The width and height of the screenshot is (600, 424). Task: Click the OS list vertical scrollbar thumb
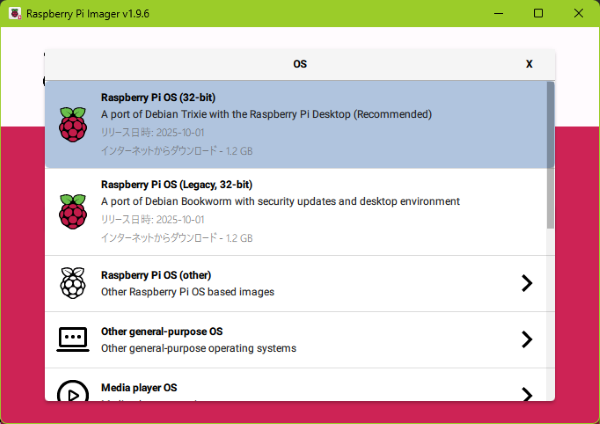click(x=550, y=155)
